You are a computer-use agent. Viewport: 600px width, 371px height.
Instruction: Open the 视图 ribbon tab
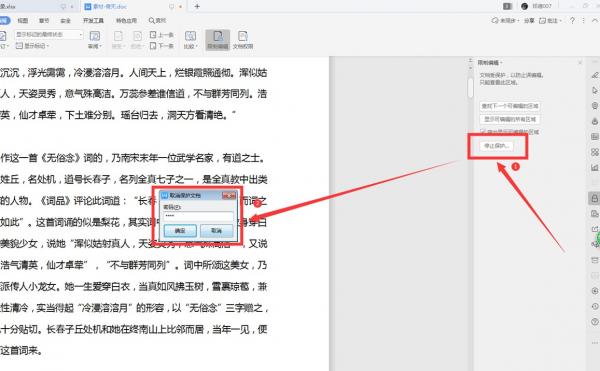(23, 20)
